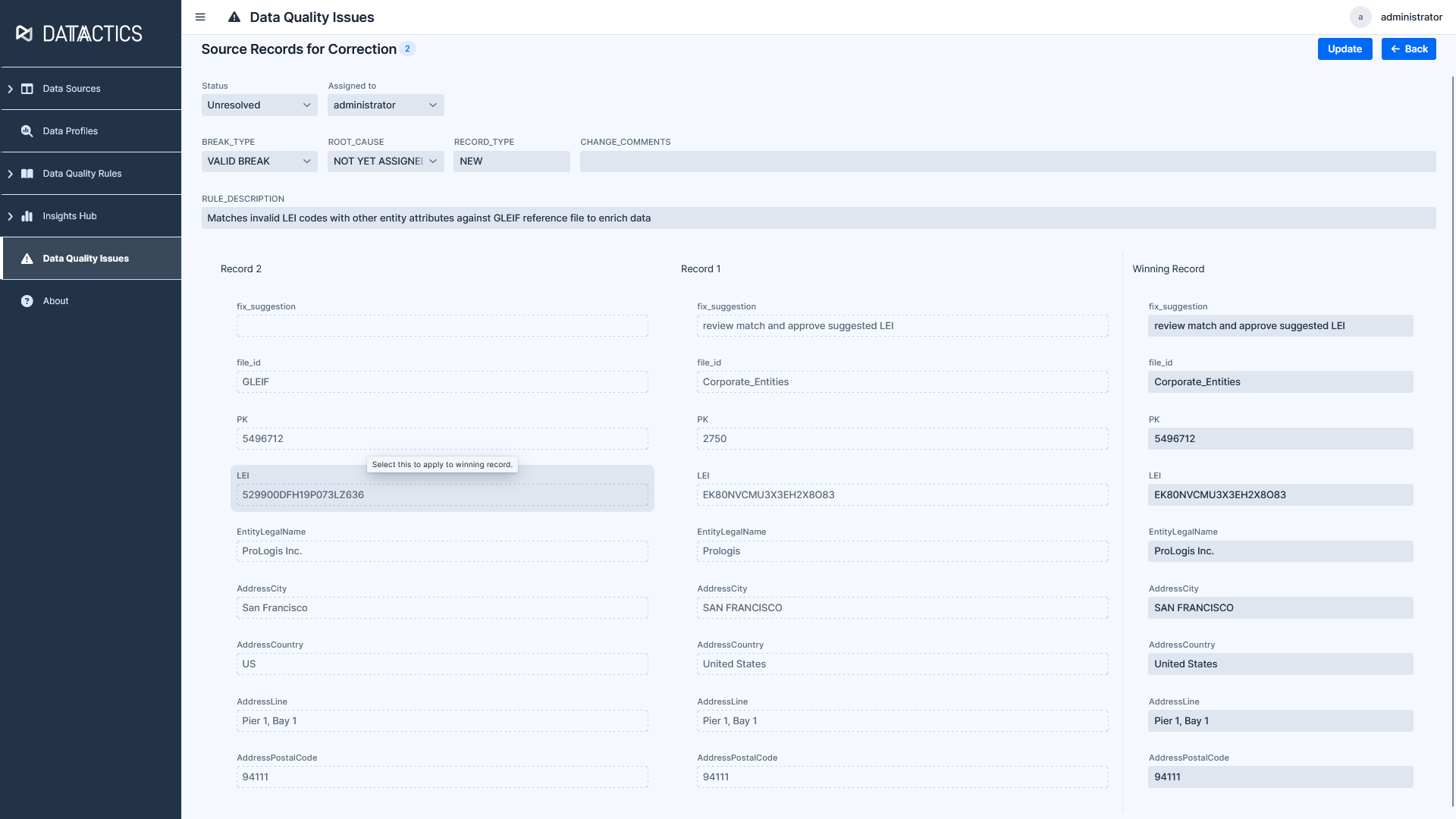The image size is (1456, 819).
Task: Expand the Data Sources sidebar section chevron
Action: [x=10, y=89]
